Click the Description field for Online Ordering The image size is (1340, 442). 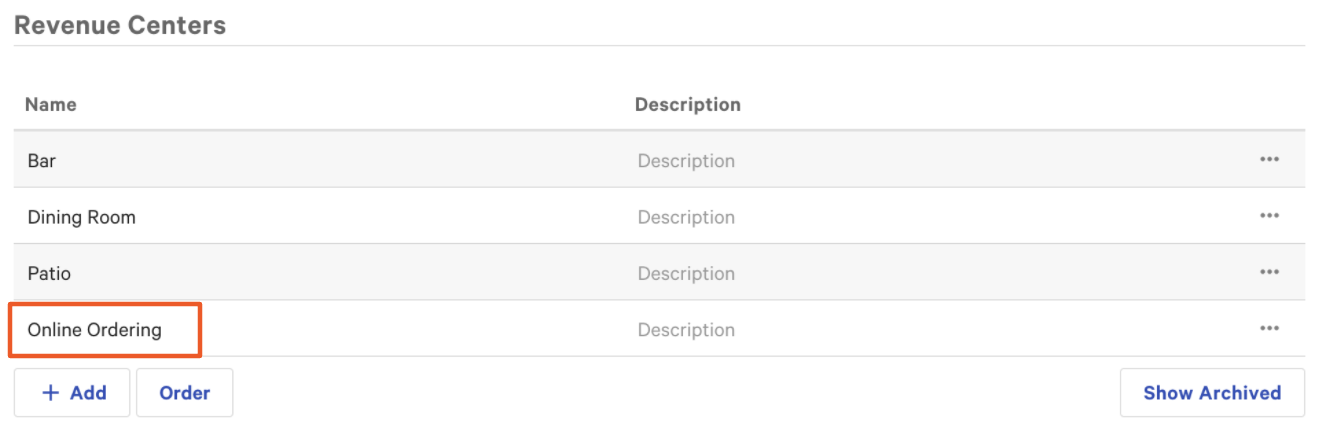(686, 330)
